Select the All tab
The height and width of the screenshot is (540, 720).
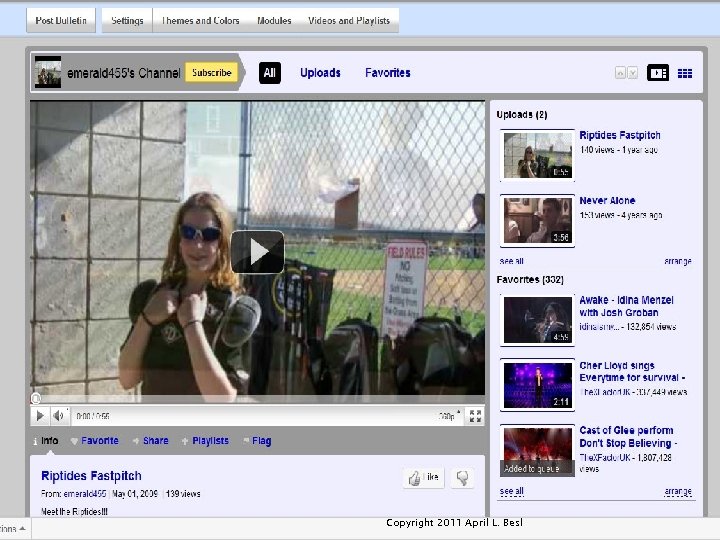tap(270, 73)
